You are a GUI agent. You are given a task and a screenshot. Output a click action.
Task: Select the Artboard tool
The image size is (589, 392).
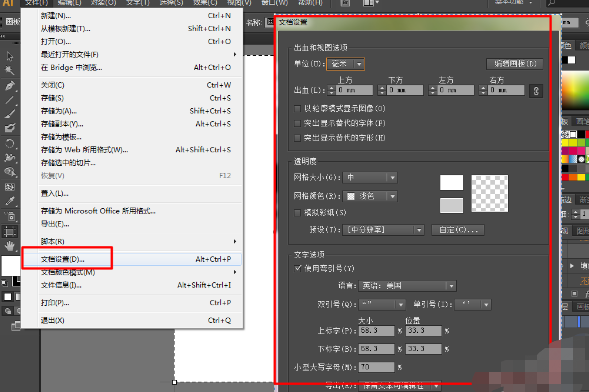click(x=9, y=231)
